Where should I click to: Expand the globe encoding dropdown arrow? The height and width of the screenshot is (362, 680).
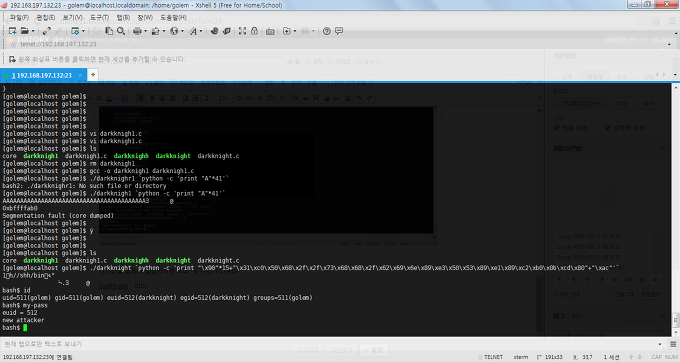[182, 31]
